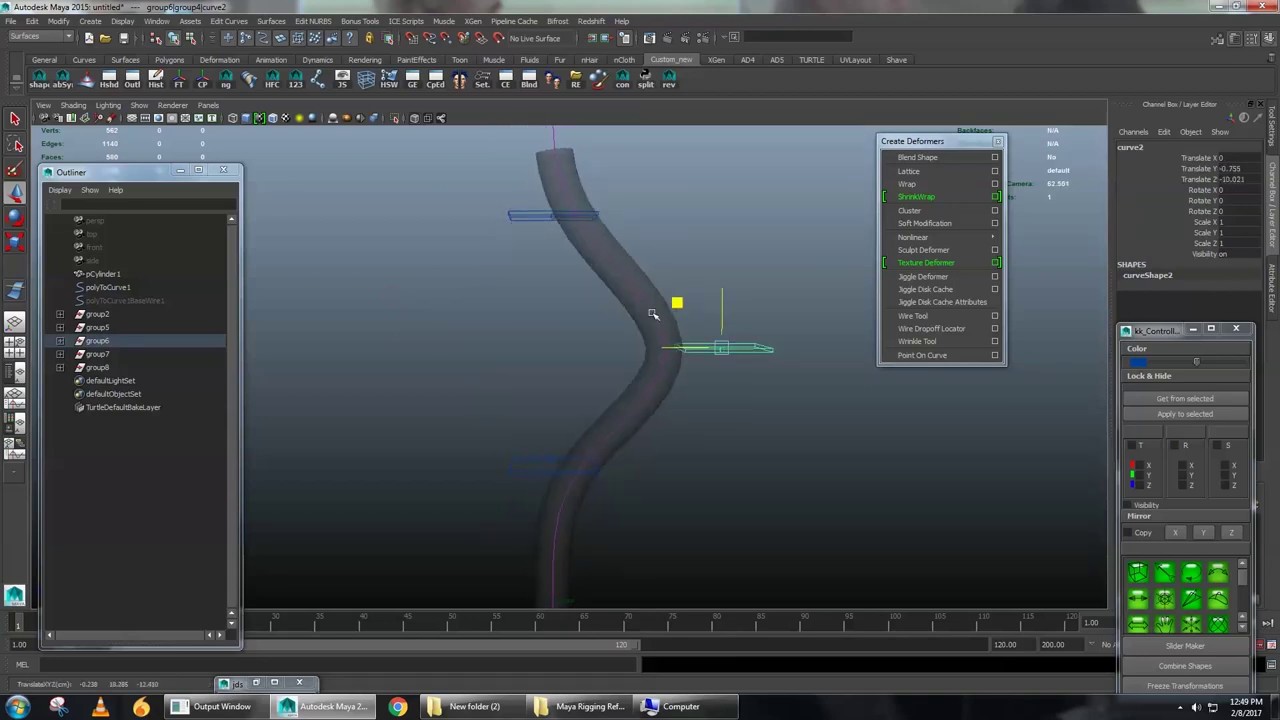Click the GE graph editor shelf icon
This screenshot has width=1280, height=720.
[x=412, y=79]
